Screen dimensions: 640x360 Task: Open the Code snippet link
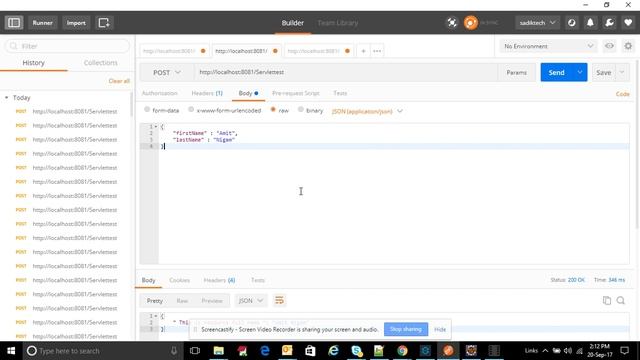point(622,94)
